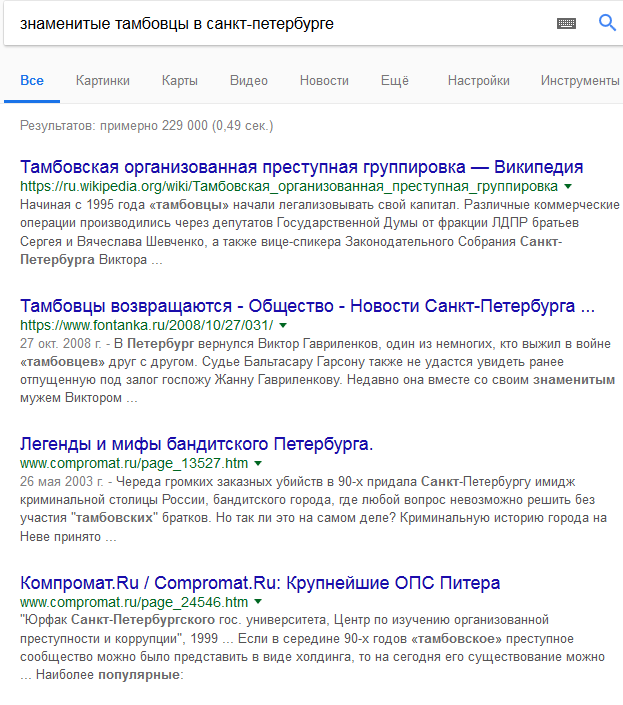Open Компромат.Ru Крупнейшие ОПС Питера result
The height and width of the screenshot is (705, 623).
[x=260, y=583]
